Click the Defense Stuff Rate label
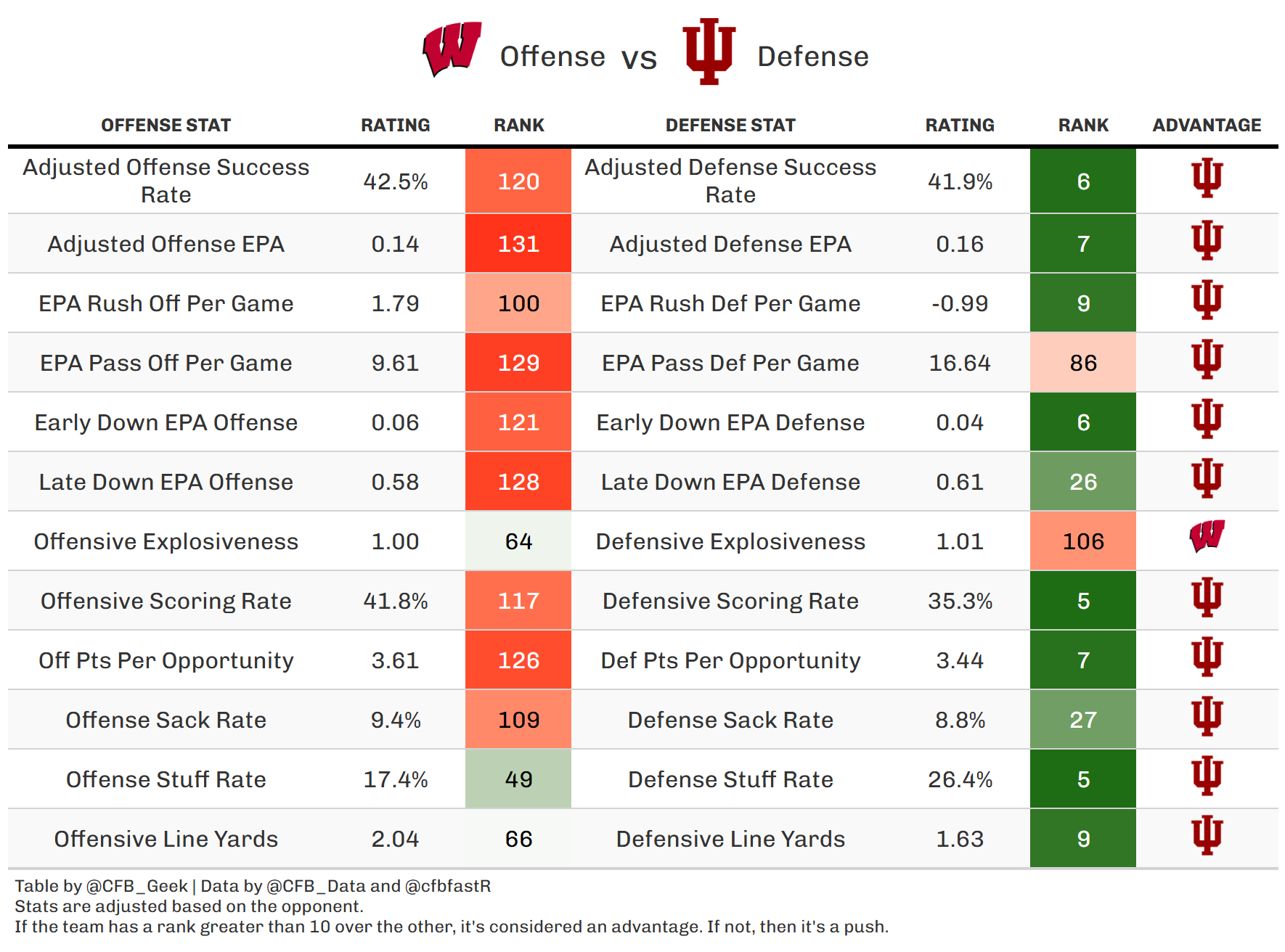This screenshot has height=952, width=1285. [730, 779]
